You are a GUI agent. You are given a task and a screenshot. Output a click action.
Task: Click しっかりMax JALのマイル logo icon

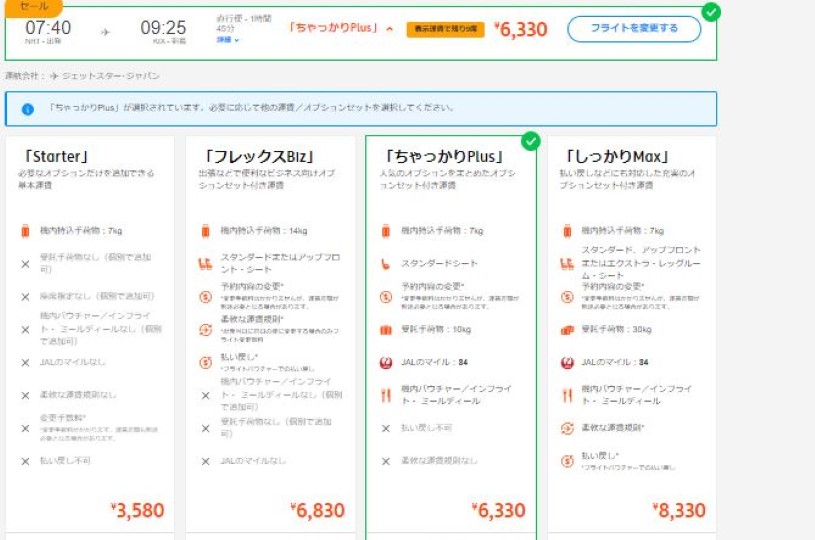567,363
